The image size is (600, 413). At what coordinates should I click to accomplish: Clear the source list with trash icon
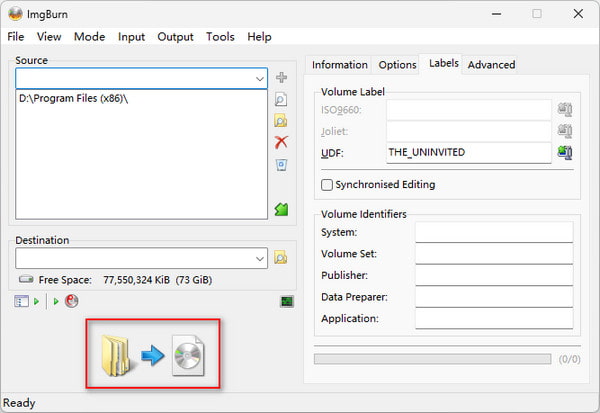(x=281, y=164)
